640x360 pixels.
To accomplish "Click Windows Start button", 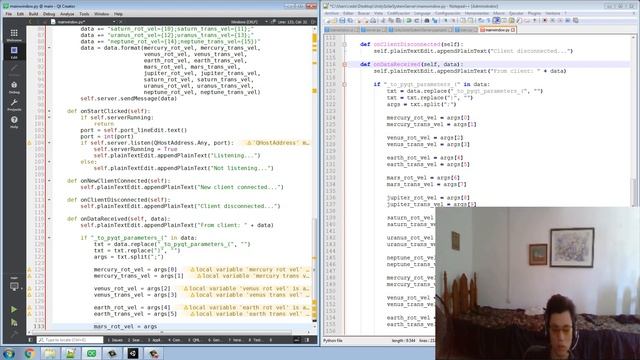I will (9, 353).
